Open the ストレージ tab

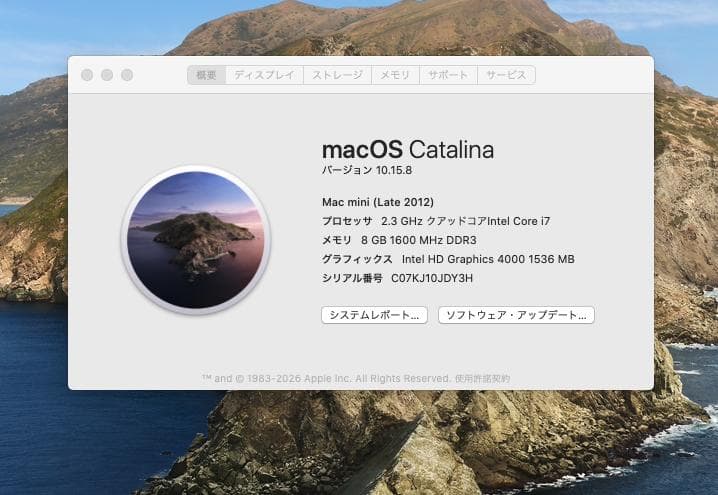[337, 75]
